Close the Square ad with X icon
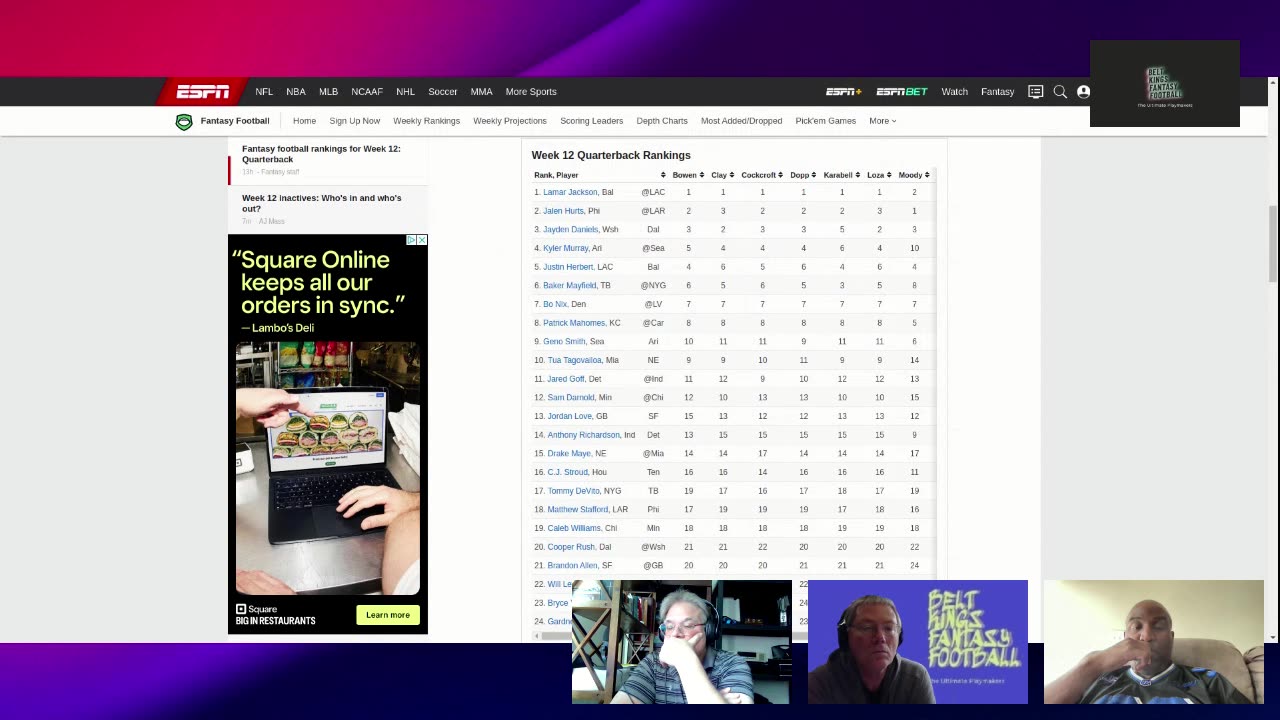This screenshot has height=720, width=1280. tap(422, 240)
